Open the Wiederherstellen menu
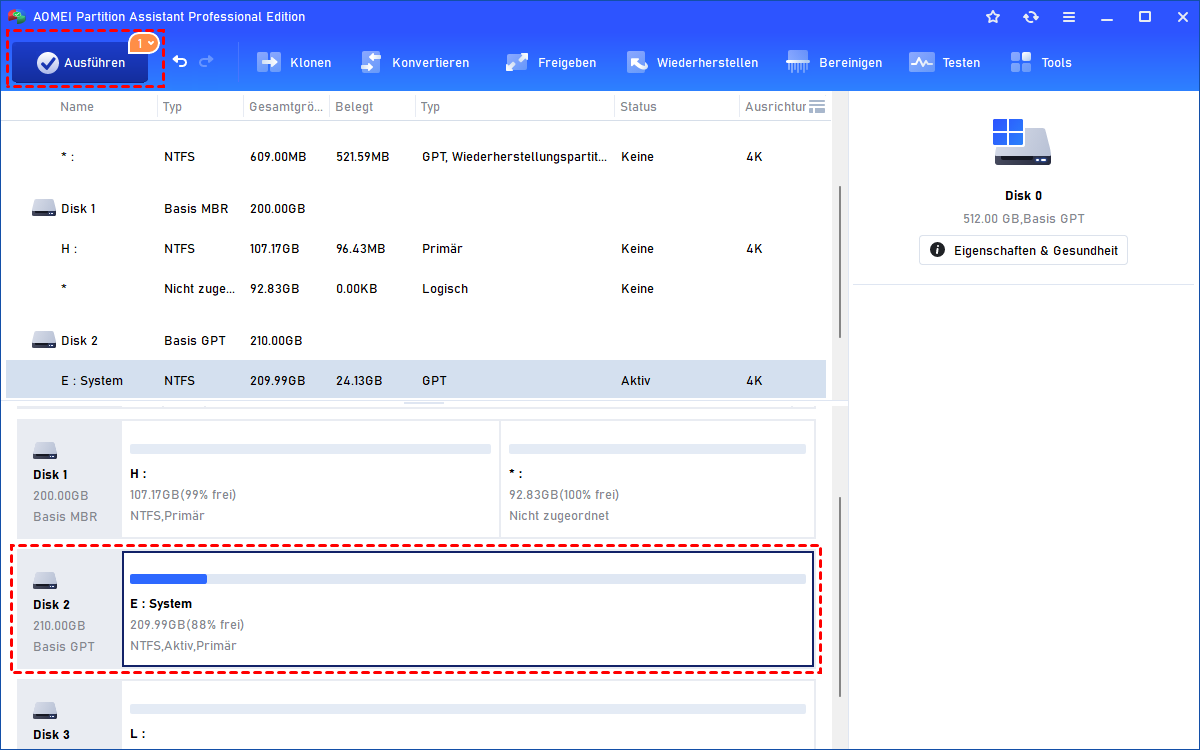The image size is (1200, 750). 692,62
